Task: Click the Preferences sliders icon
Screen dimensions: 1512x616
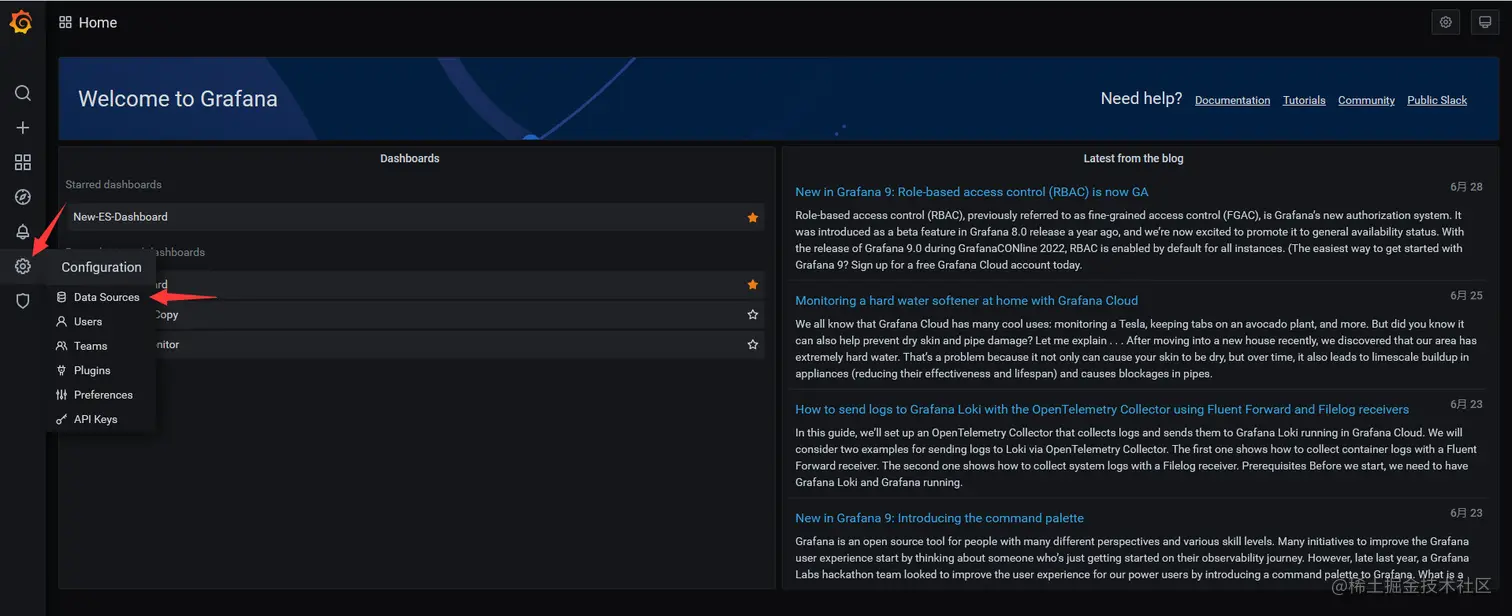Action: click(x=62, y=395)
